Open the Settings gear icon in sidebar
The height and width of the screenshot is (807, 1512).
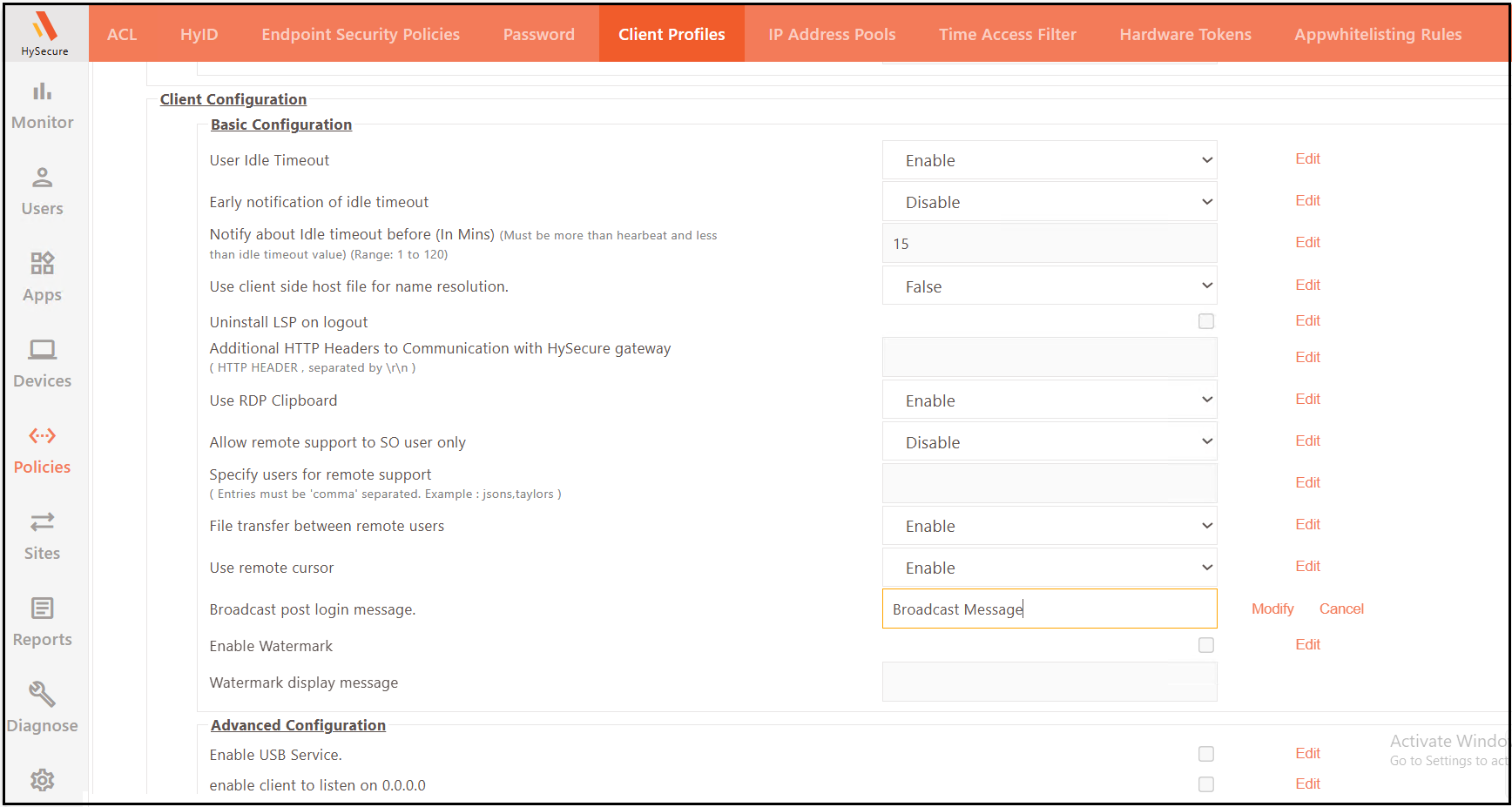point(42,780)
